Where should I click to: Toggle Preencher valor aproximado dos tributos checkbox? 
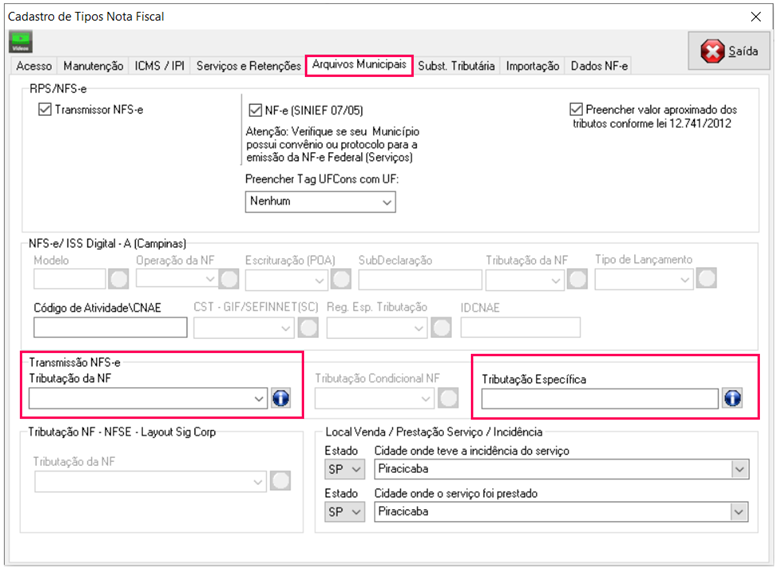click(x=575, y=109)
